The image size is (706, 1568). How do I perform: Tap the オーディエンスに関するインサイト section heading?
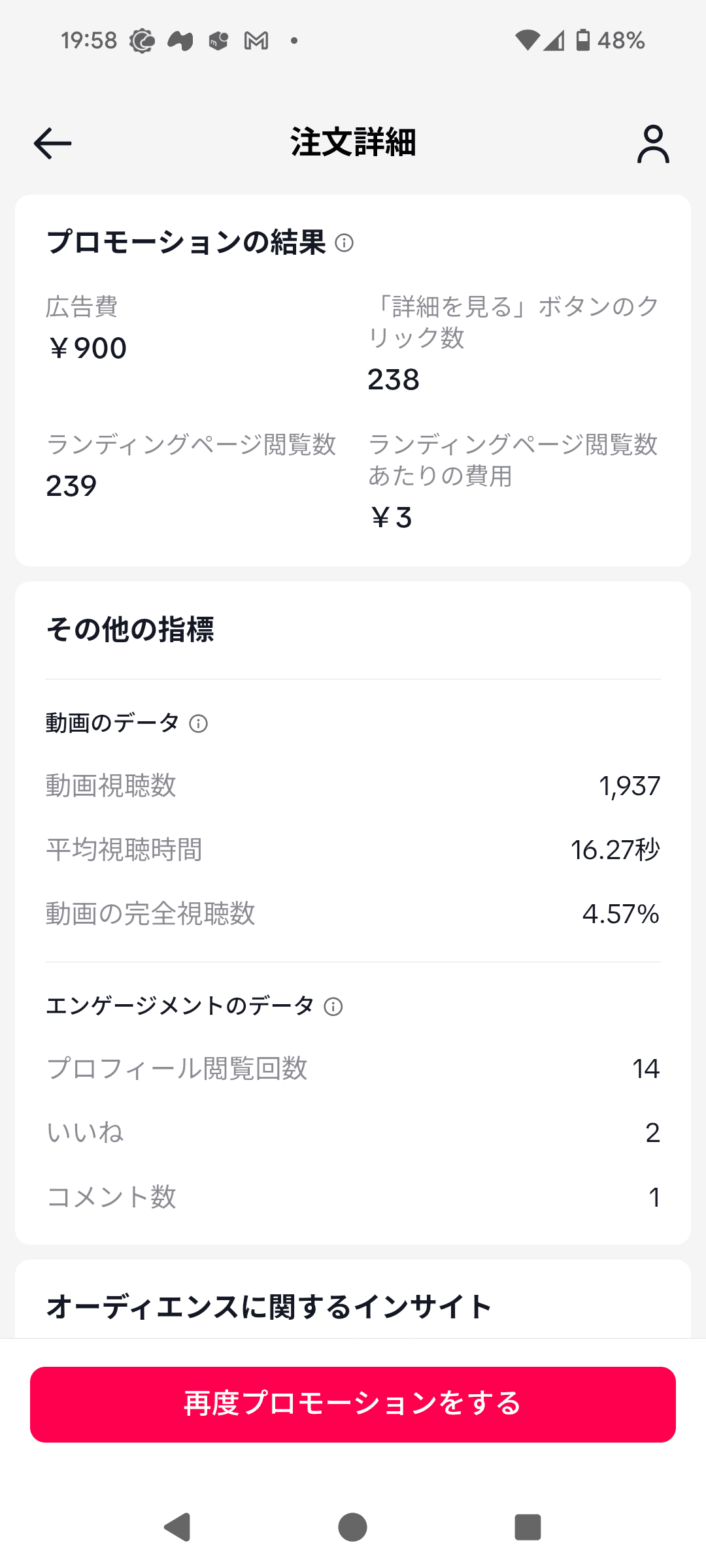[x=269, y=1307]
